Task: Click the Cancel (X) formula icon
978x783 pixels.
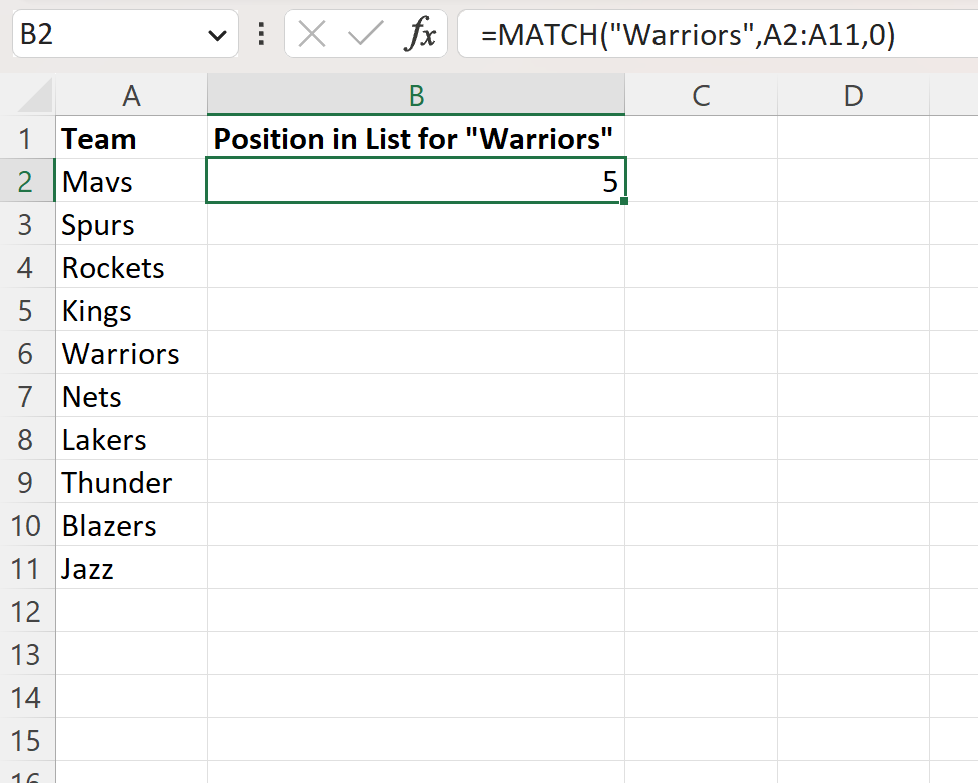Action: click(x=312, y=36)
